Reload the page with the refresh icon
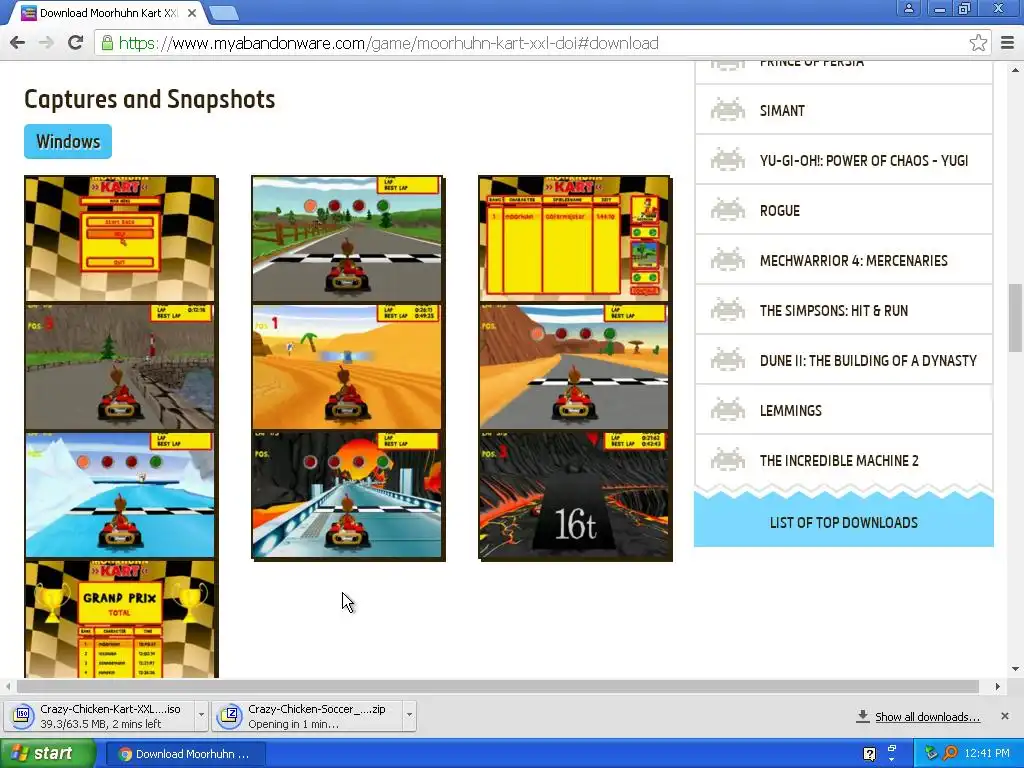Screen dimensions: 1024x768 75,43
